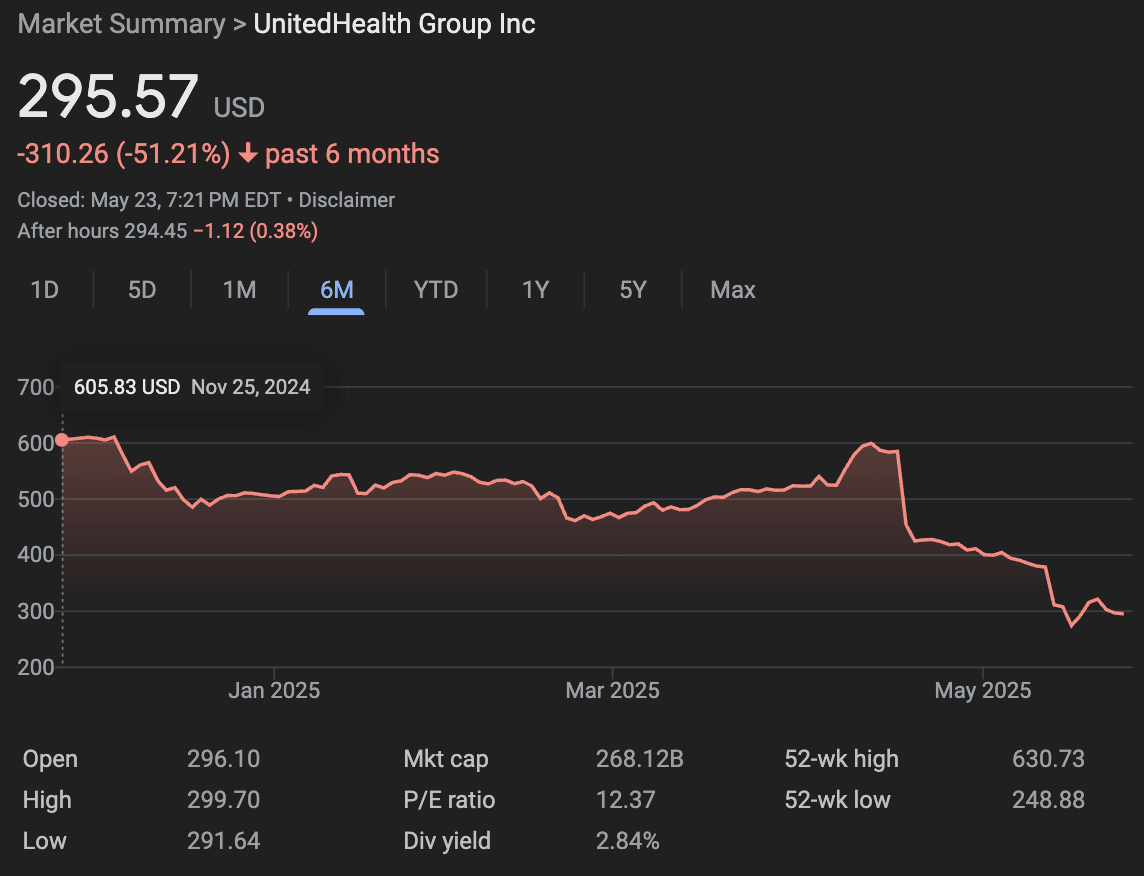
Task: Click the Div yield label
Action: (x=447, y=842)
